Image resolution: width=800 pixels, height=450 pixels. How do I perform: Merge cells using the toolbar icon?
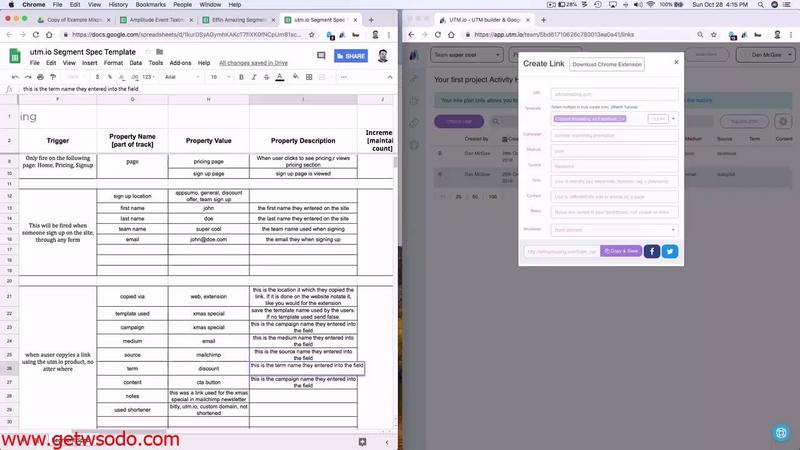click(x=322, y=77)
